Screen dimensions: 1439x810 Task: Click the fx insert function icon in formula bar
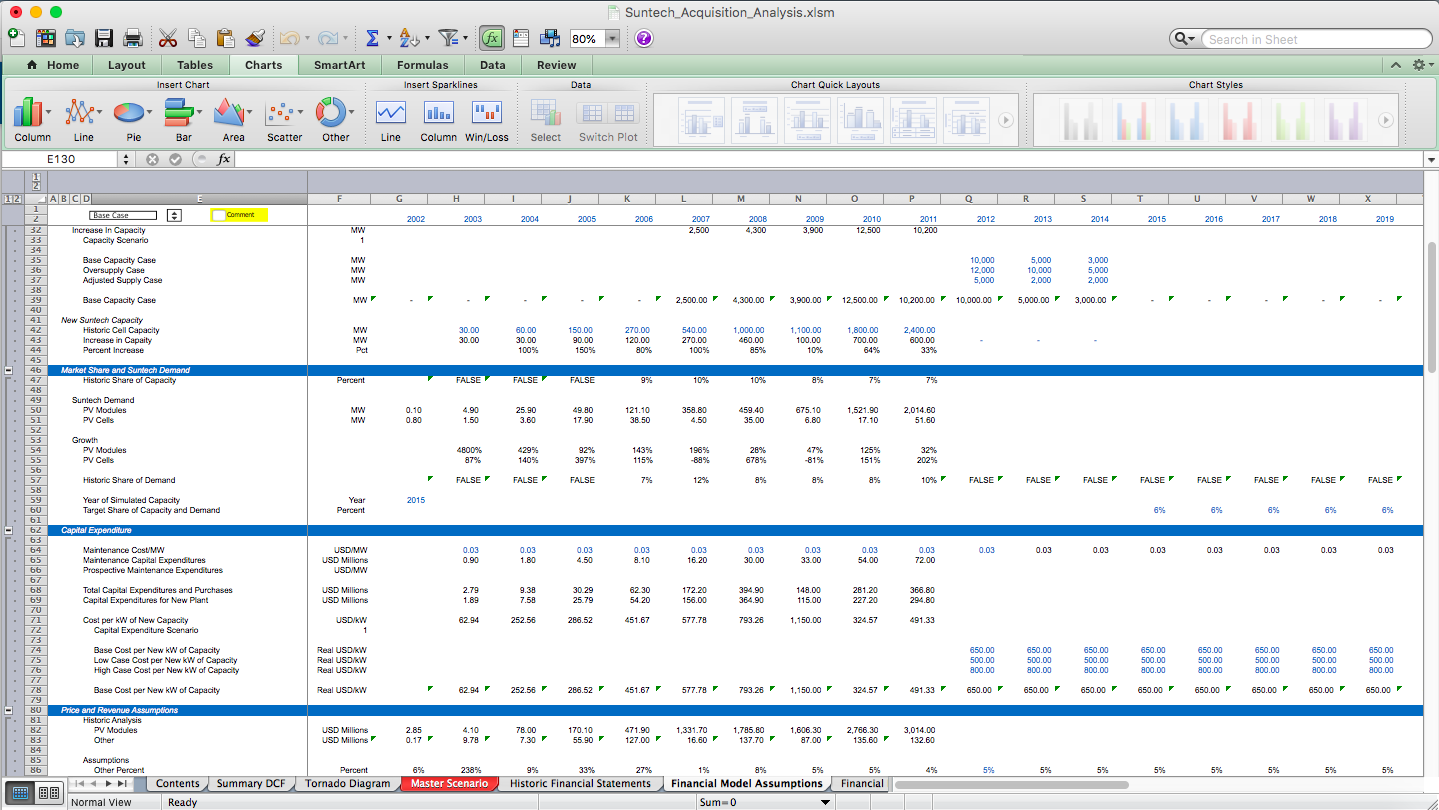pyautogui.click(x=224, y=159)
